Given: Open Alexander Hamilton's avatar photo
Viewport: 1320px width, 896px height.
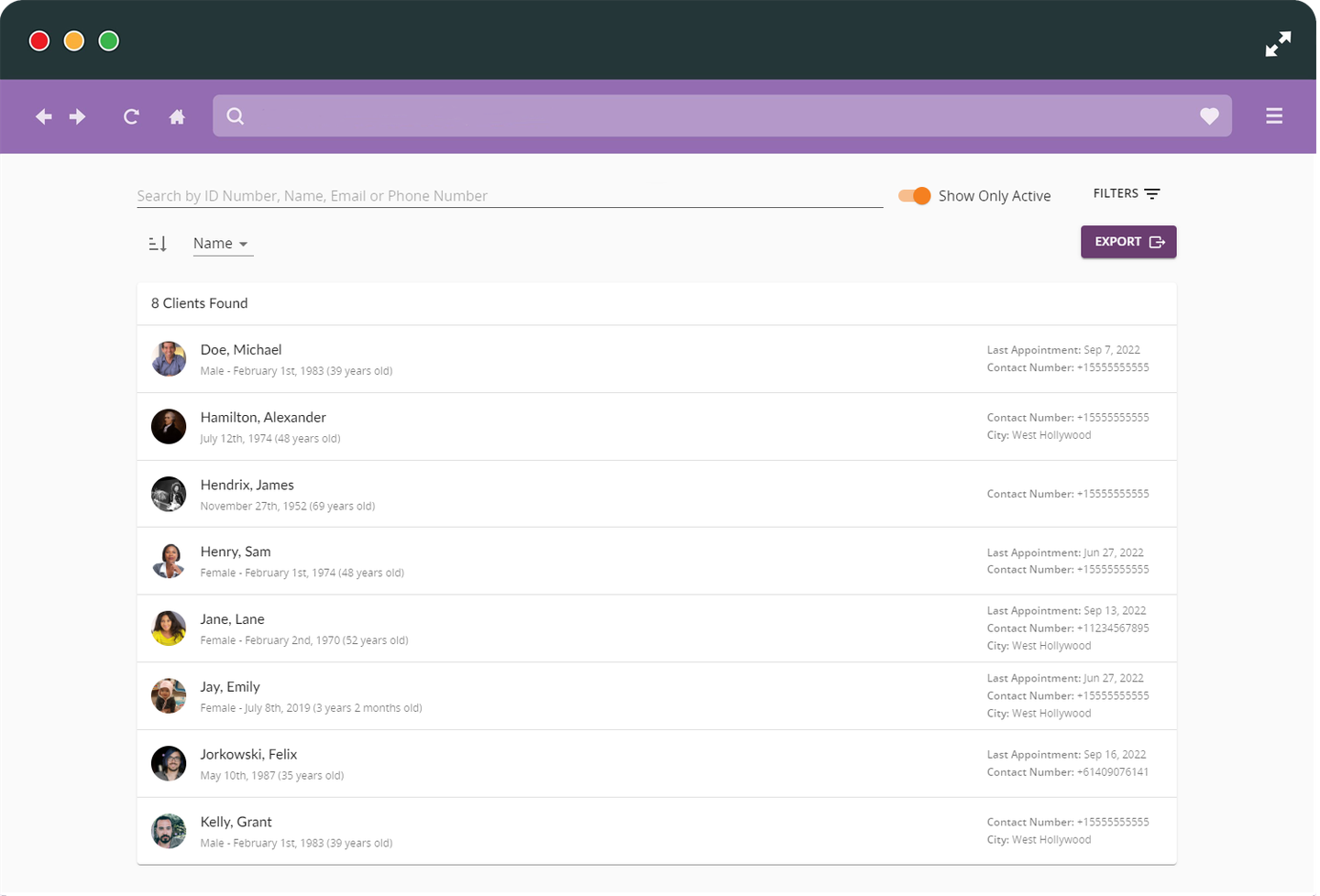Looking at the screenshot, I should tap(169, 427).
